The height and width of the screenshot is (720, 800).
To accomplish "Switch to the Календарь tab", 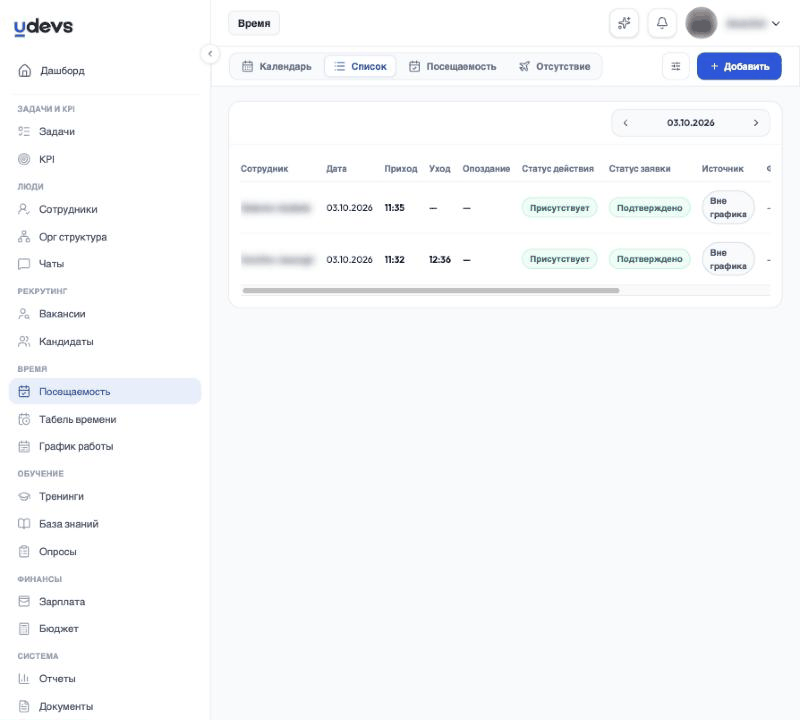I will 277,66.
